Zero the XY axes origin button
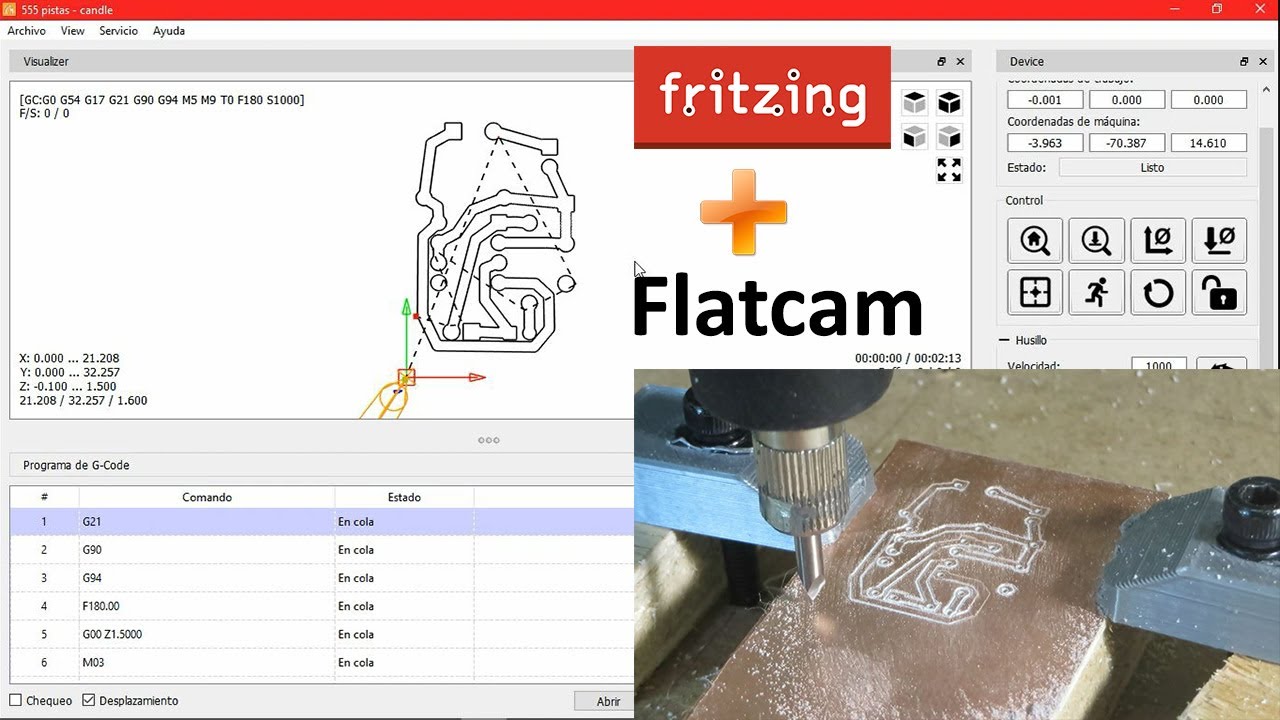The height and width of the screenshot is (720, 1280). (x=1158, y=240)
